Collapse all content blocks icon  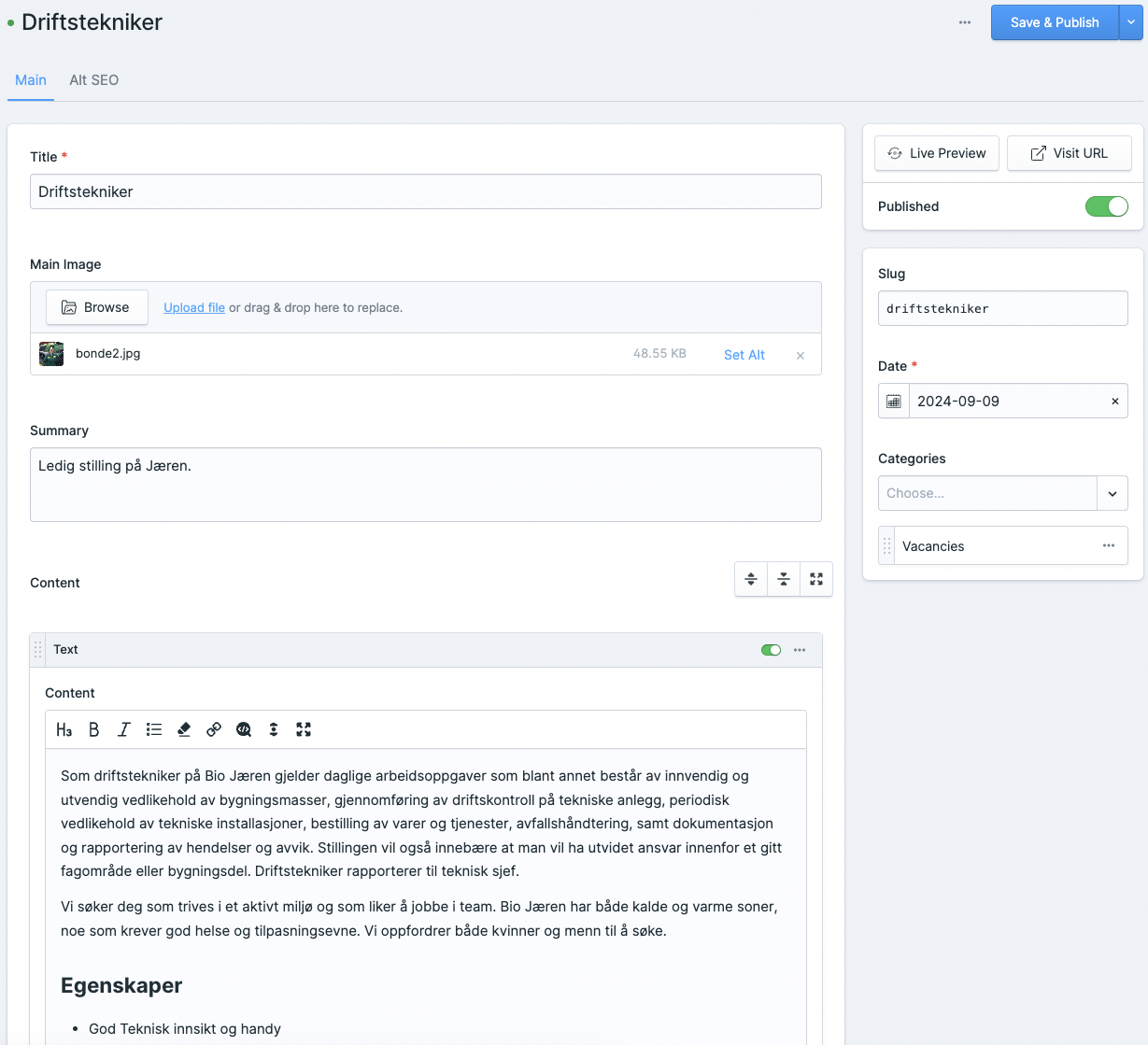pyautogui.click(x=784, y=579)
